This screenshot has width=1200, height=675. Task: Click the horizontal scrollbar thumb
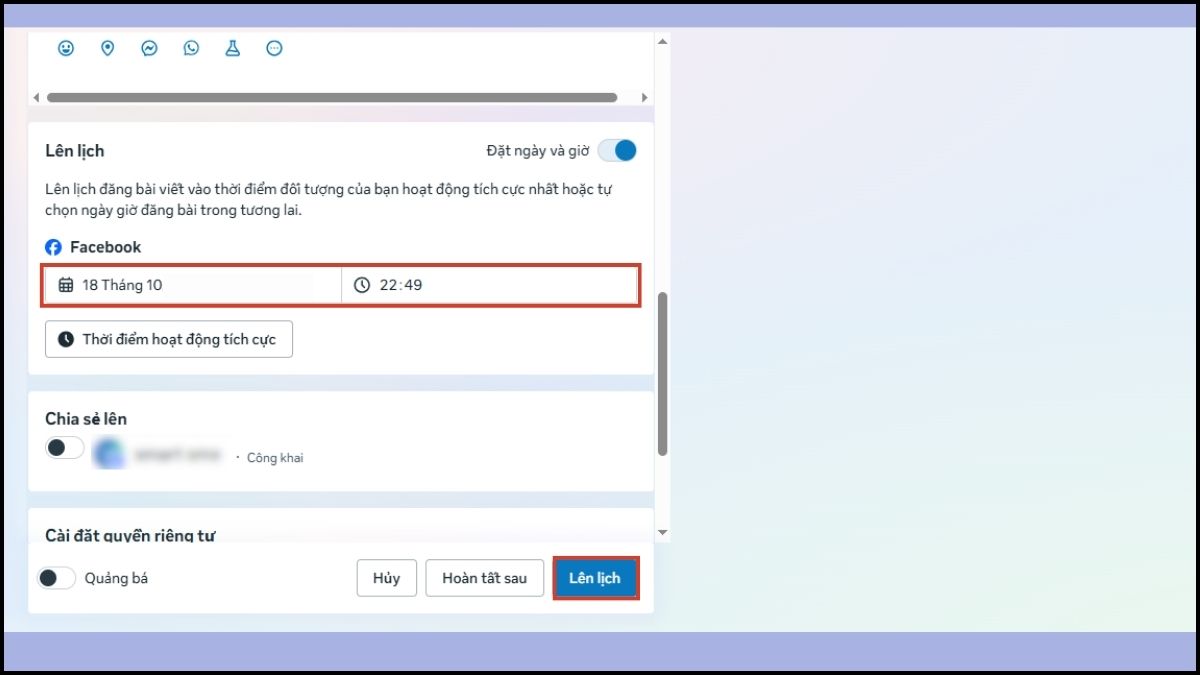pyautogui.click(x=332, y=97)
